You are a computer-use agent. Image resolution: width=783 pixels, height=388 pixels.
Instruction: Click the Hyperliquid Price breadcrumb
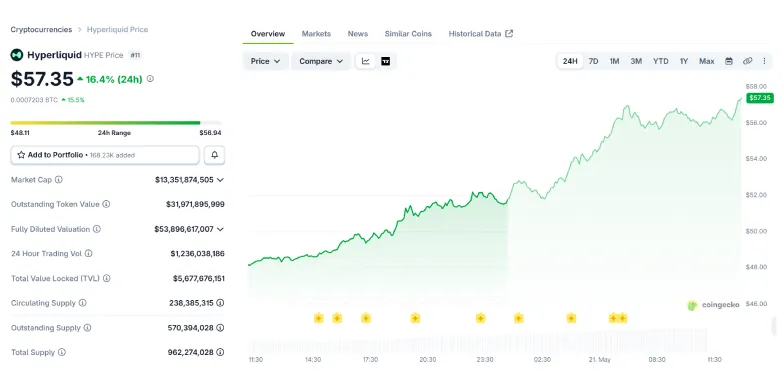click(117, 29)
